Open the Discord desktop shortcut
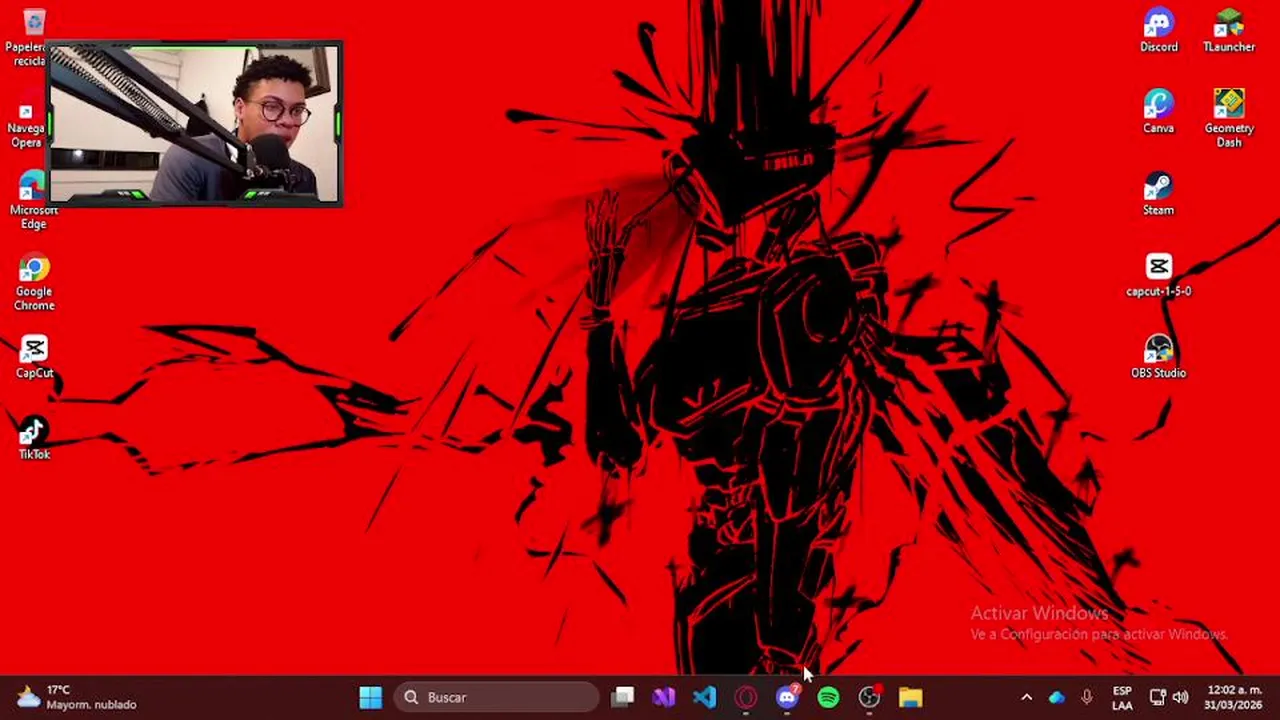Image resolution: width=1280 pixels, height=720 pixels. [1159, 30]
